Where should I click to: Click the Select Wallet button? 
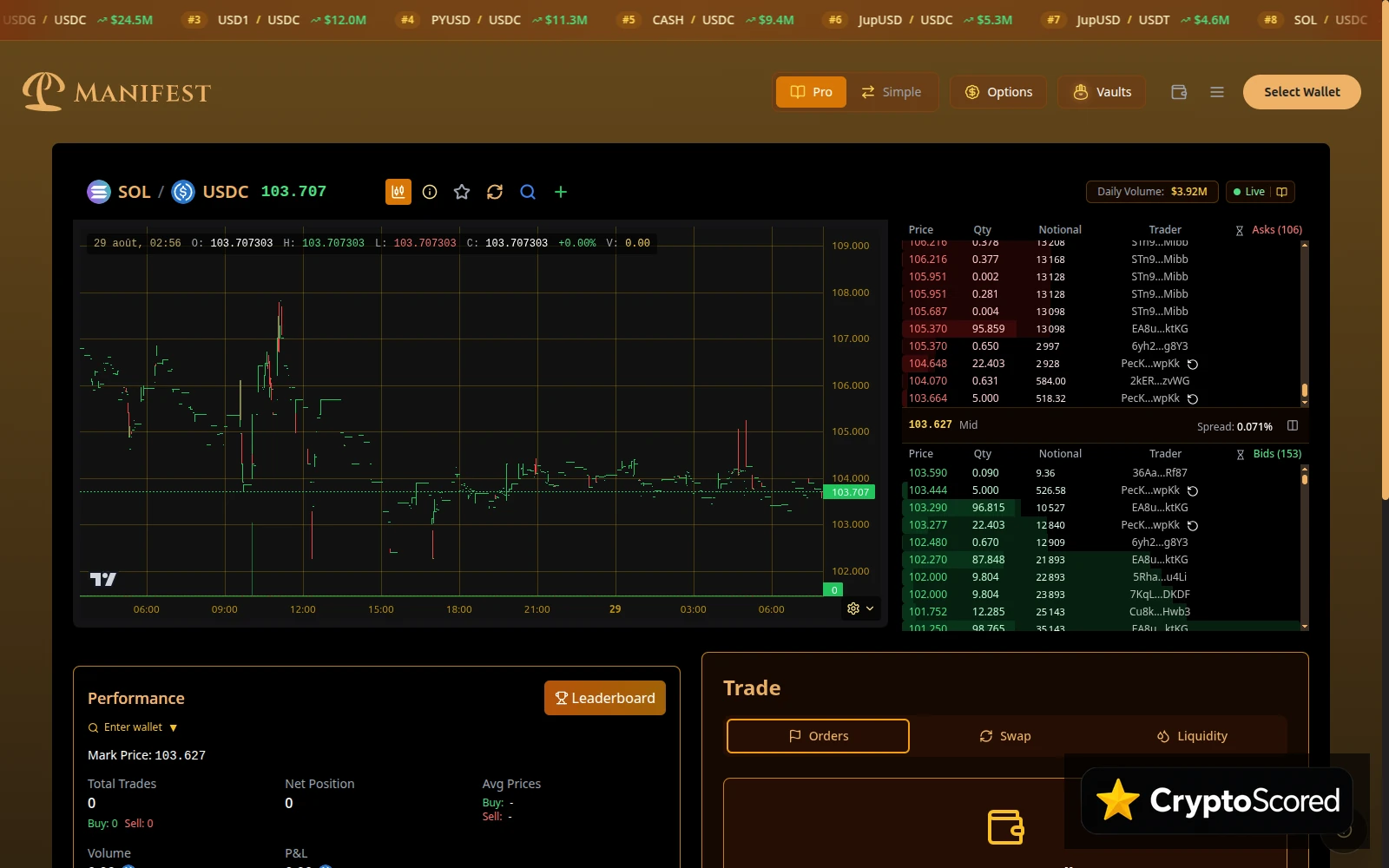[1301, 92]
